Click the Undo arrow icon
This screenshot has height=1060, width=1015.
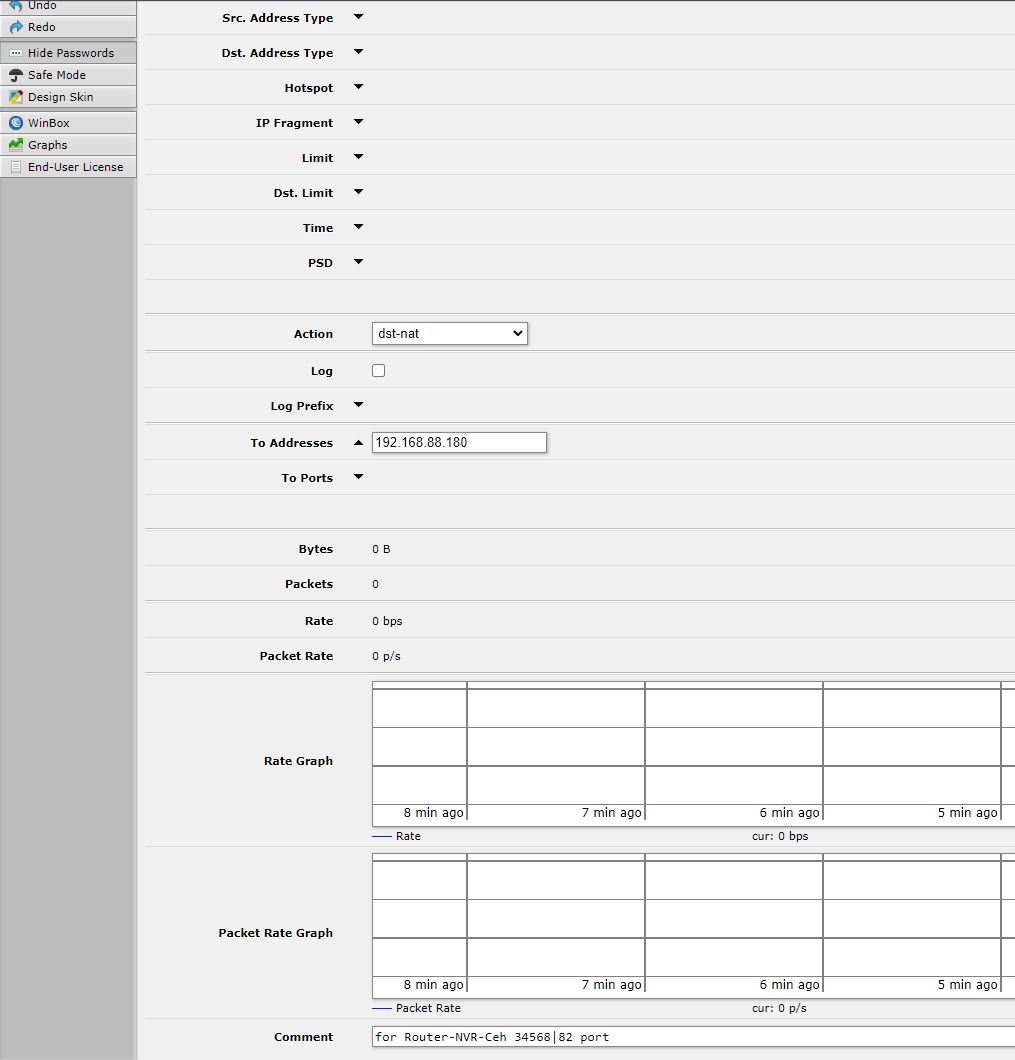tap(16, 5)
